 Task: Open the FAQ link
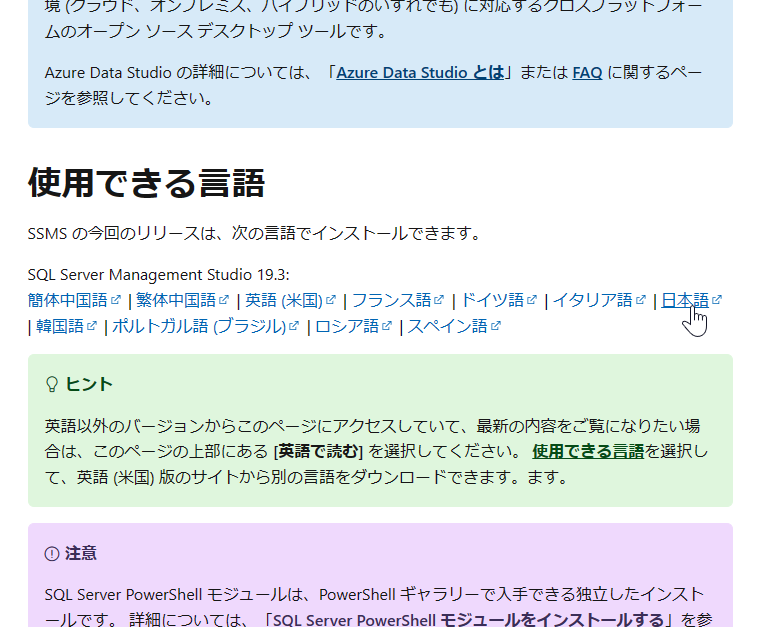tap(587, 73)
